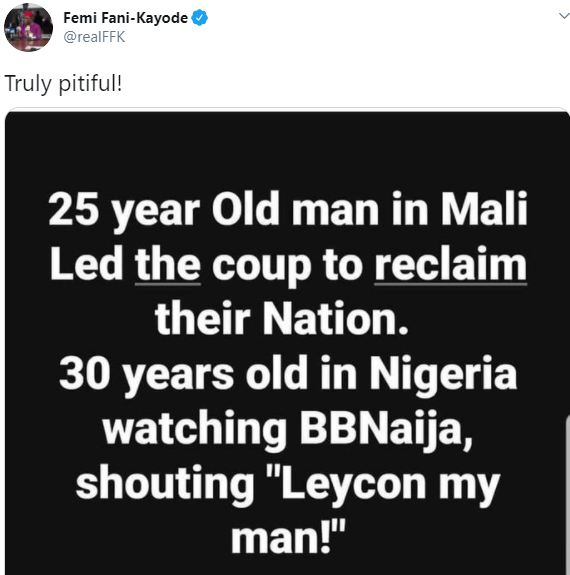Screen dimensions: 570x575
Task: Open Femi Fani-Kayode's profile picture
Action: (28, 27)
